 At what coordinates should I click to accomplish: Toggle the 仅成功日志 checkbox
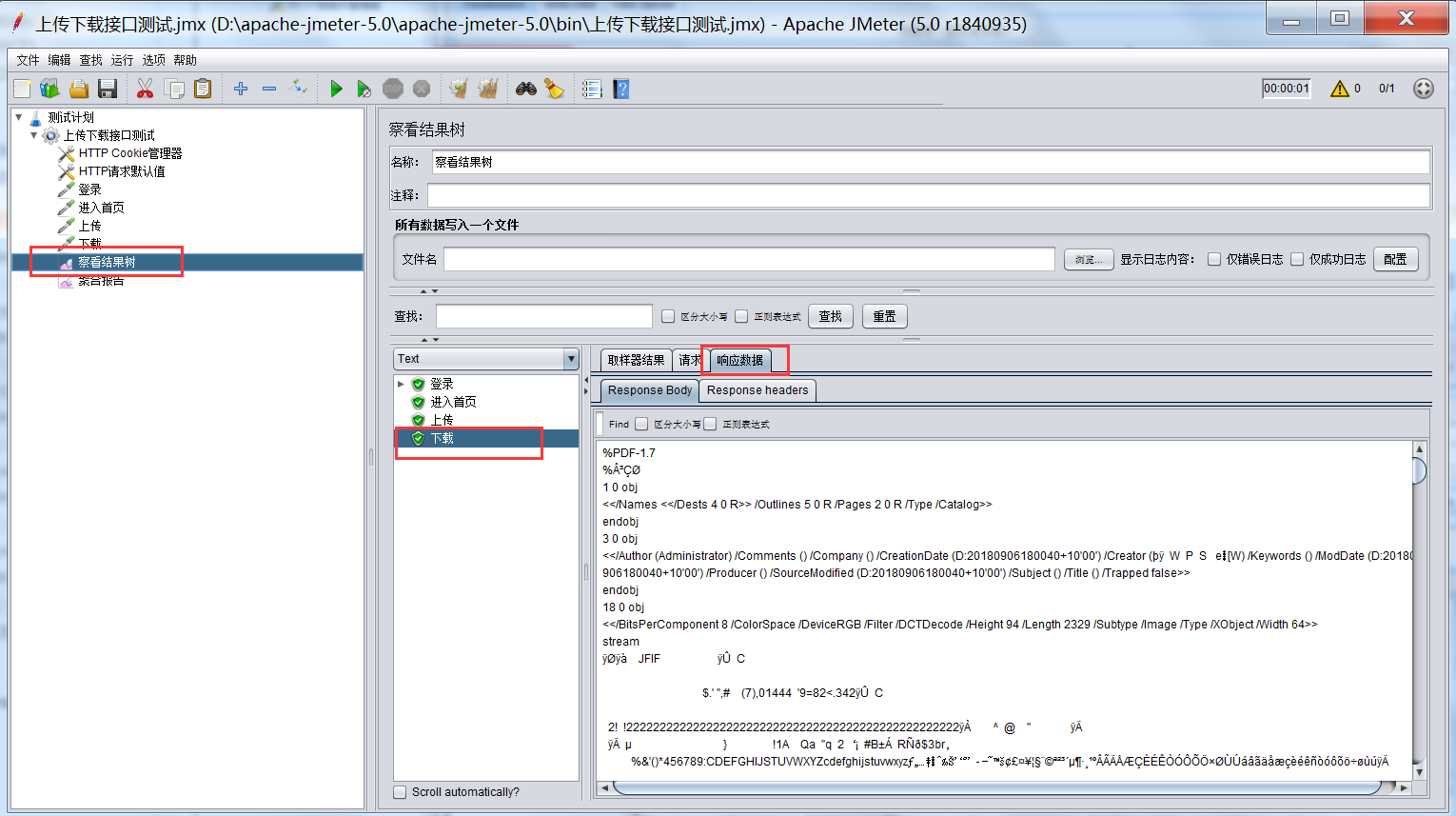(1297, 259)
